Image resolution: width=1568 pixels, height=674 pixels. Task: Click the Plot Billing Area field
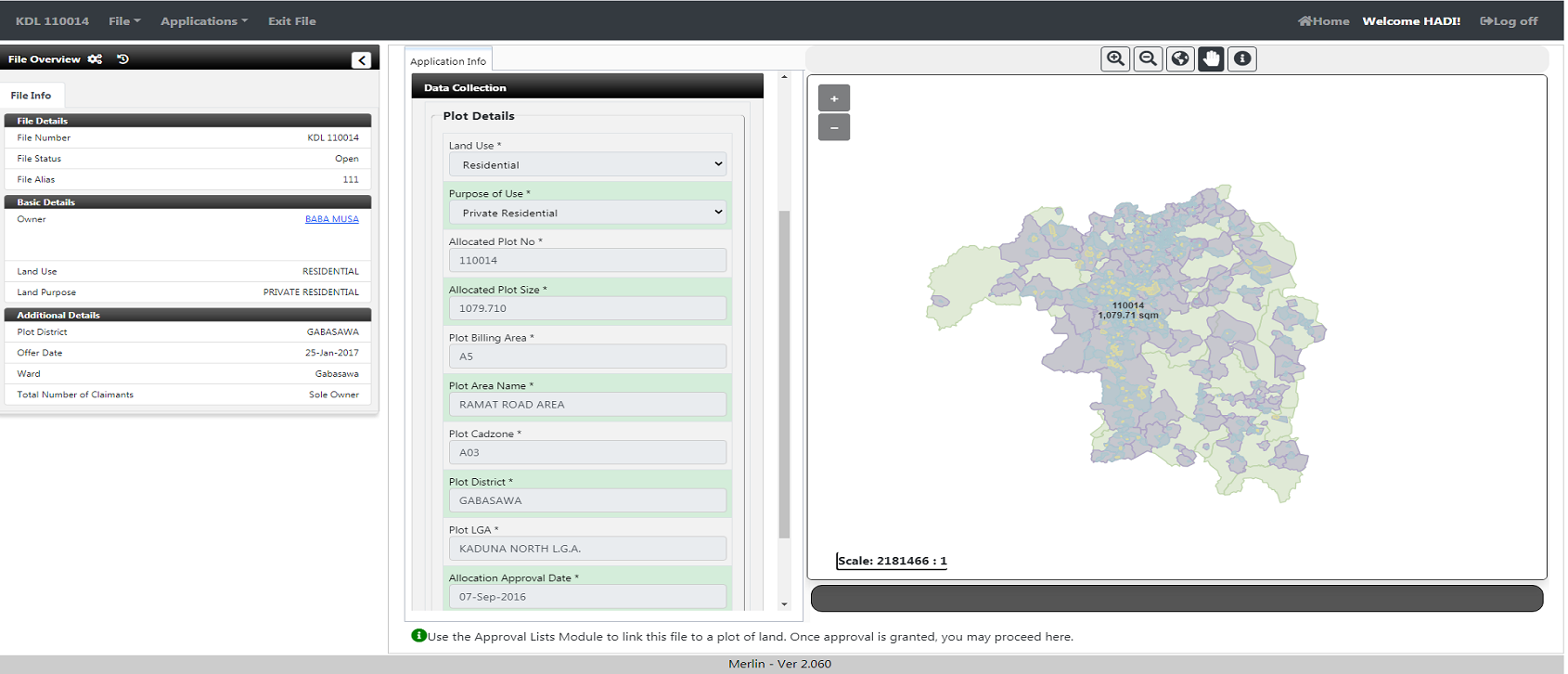tap(587, 356)
